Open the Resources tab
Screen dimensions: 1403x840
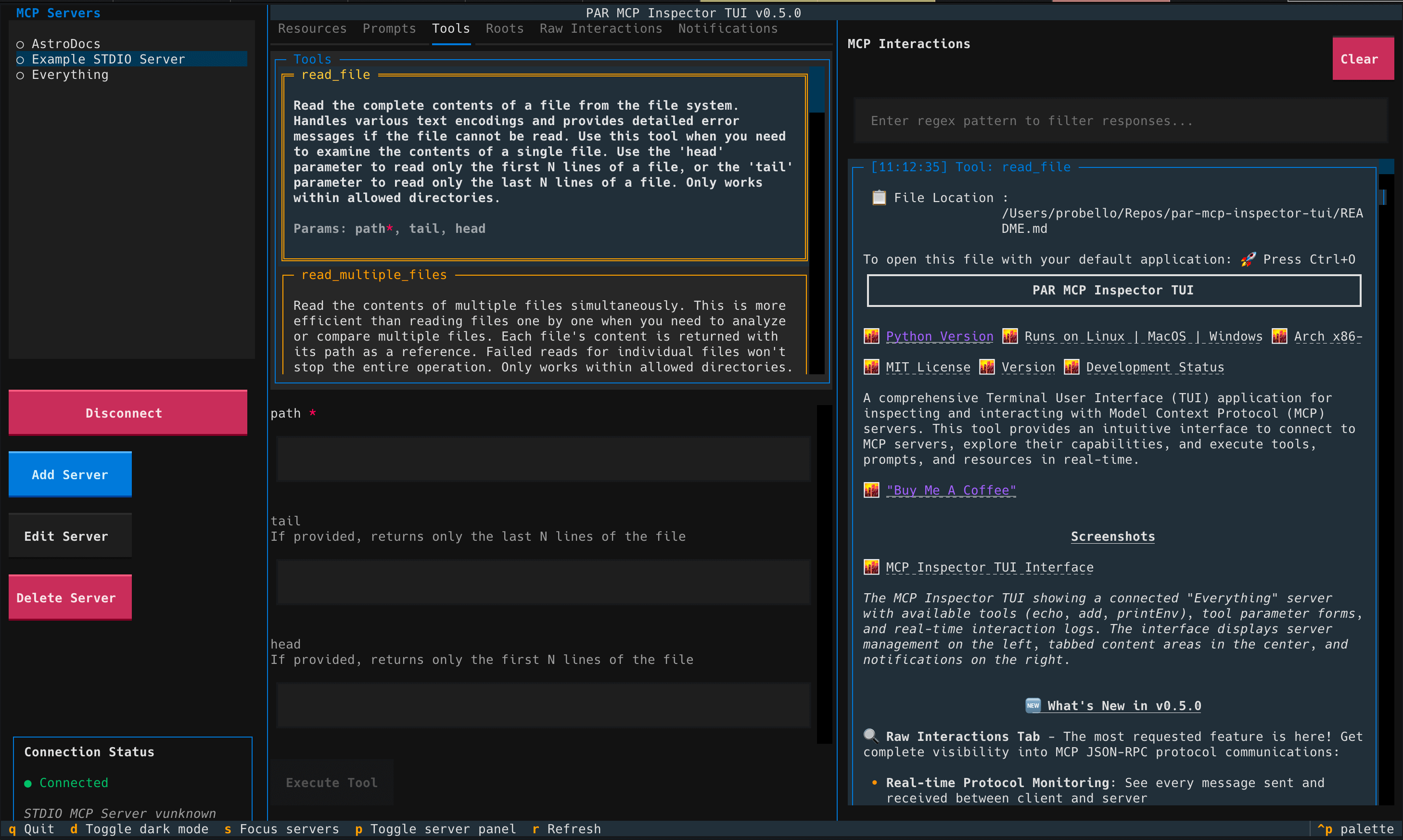point(312,29)
